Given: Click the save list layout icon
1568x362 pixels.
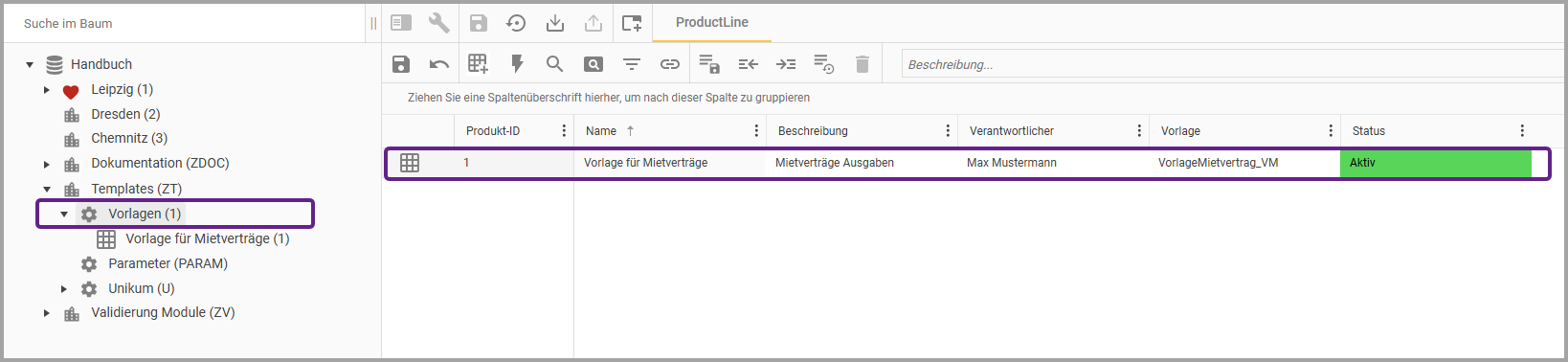Looking at the screenshot, I should 709,64.
